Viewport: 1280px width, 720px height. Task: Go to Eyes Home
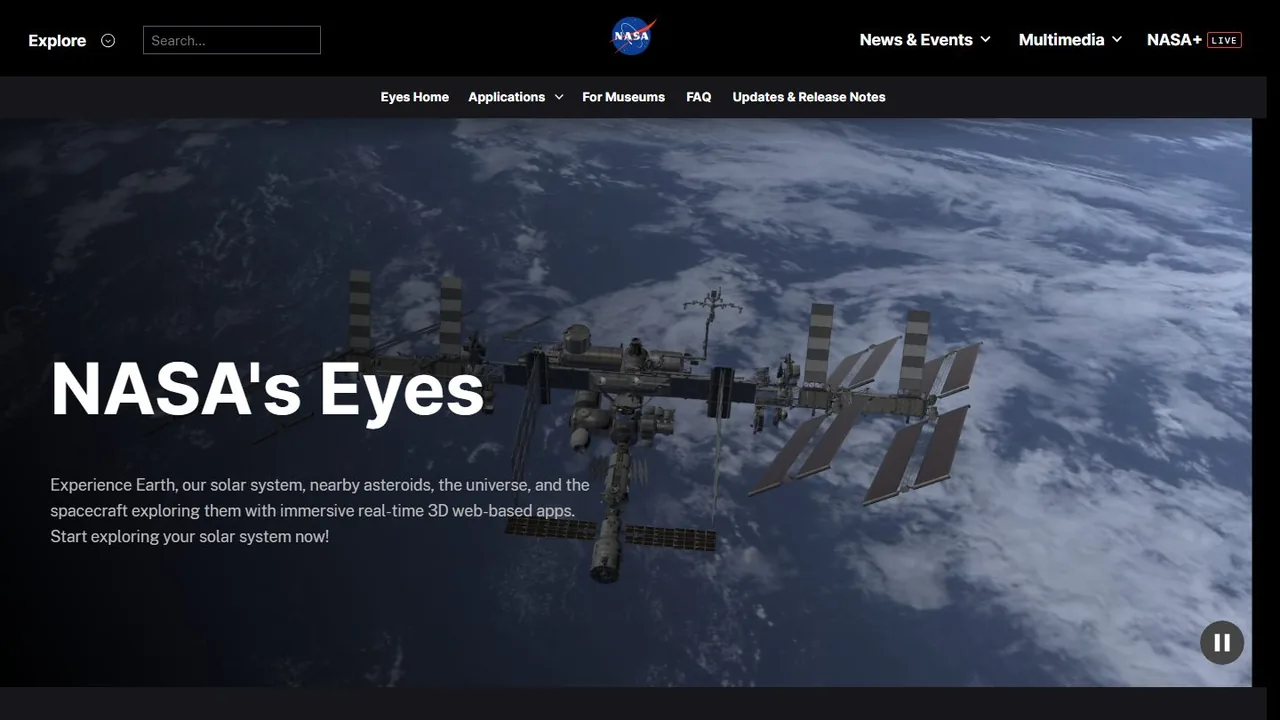click(x=415, y=97)
